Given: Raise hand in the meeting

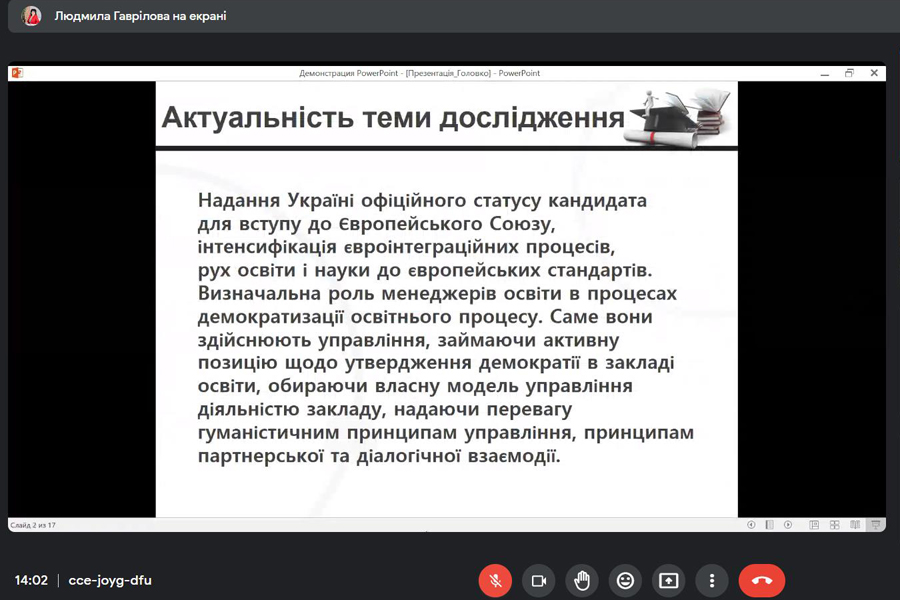Looking at the screenshot, I should [582, 580].
